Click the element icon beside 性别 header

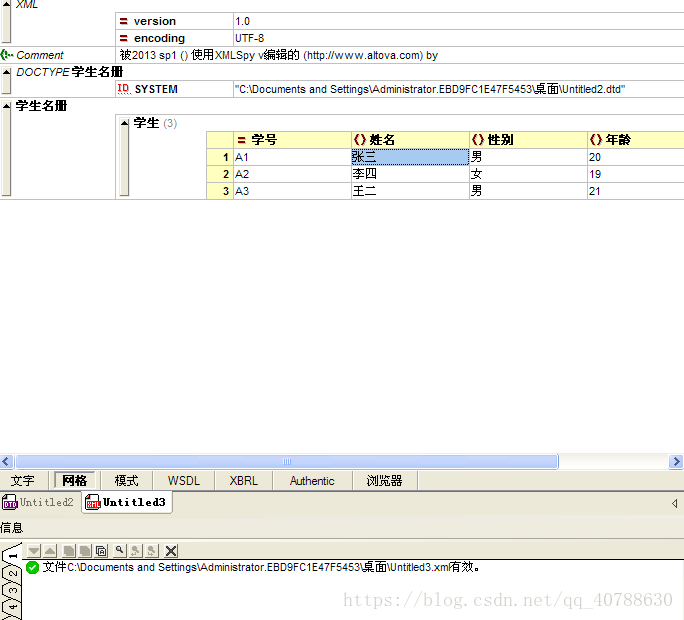point(478,140)
